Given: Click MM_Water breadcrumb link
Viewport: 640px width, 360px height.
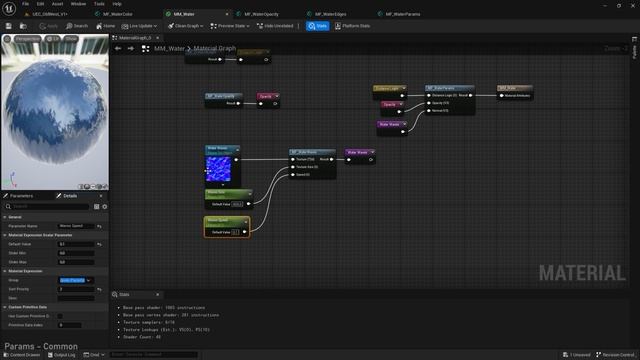Looking at the screenshot, I should click(x=169, y=49).
